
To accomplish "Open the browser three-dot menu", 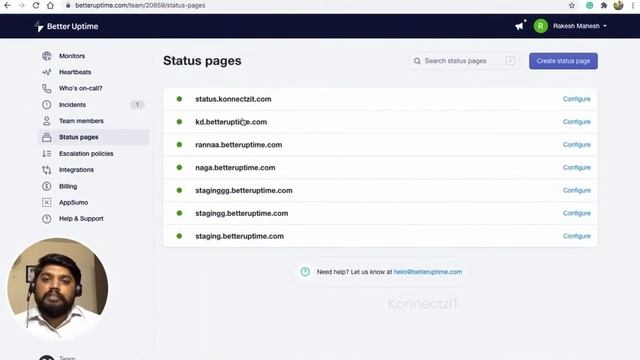I will 633,5.
